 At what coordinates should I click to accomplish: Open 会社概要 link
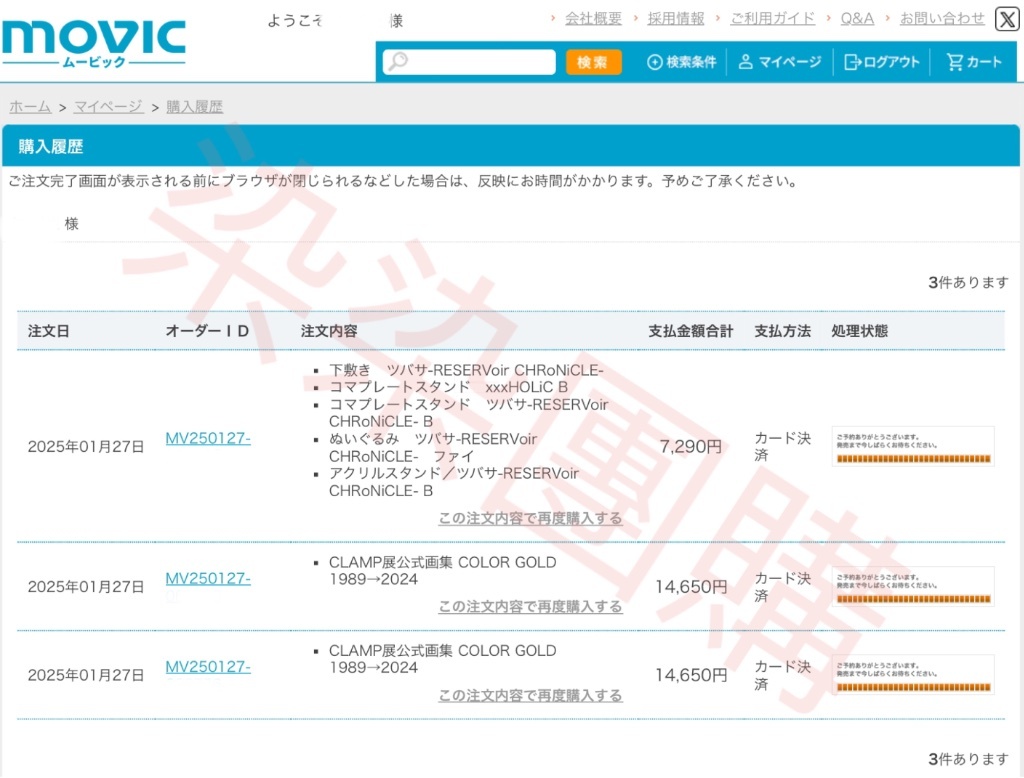point(593,18)
